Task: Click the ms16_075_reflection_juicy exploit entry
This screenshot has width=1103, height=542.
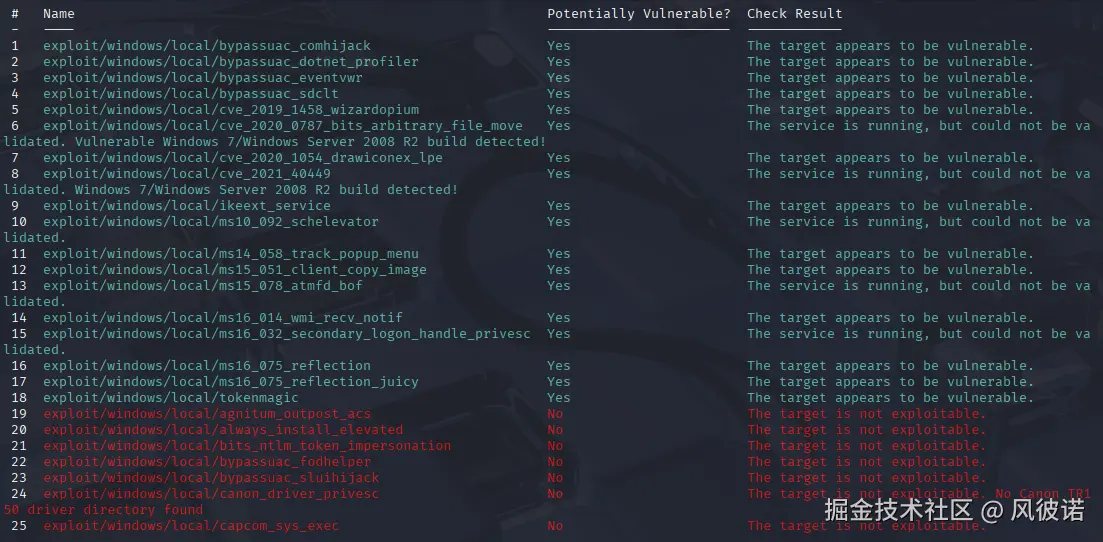Action: (231, 382)
